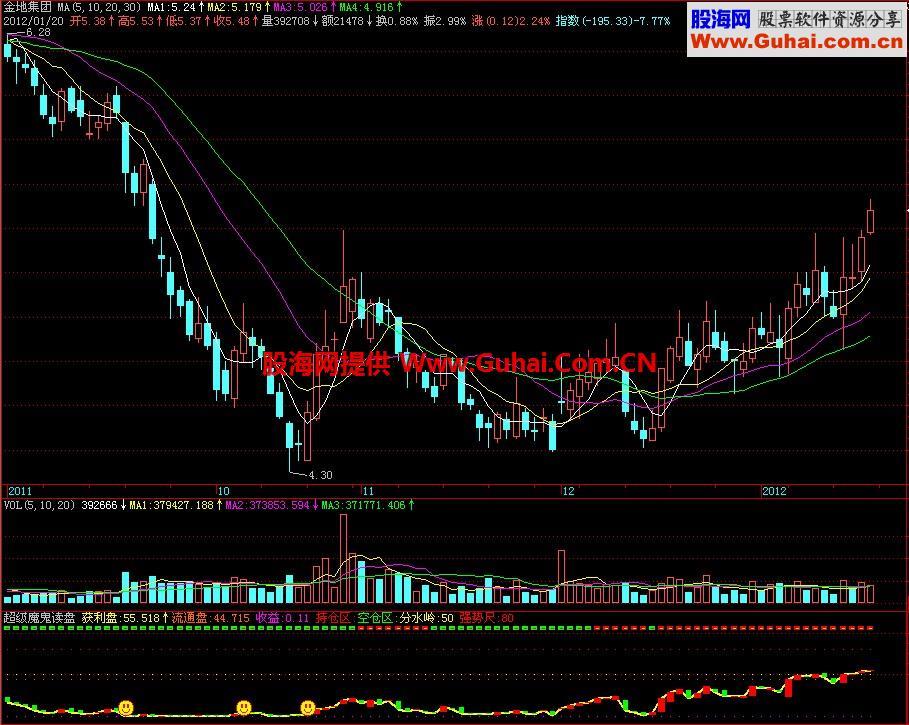This screenshot has width=909, height=725.
Task: Select the 2012 marker on the time axis
Action: tap(774, 492)
